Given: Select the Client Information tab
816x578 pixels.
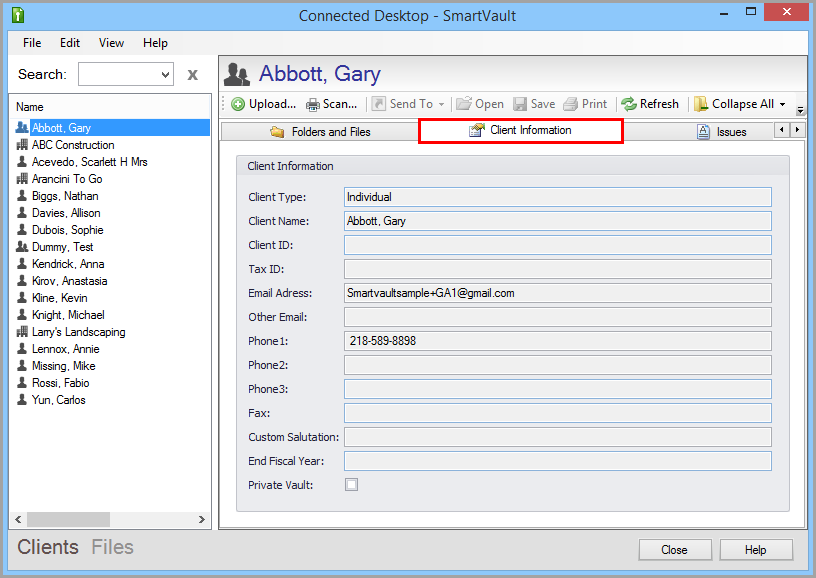Looking at the screenshot, I should pyautogui.click(x=520, y=131).
